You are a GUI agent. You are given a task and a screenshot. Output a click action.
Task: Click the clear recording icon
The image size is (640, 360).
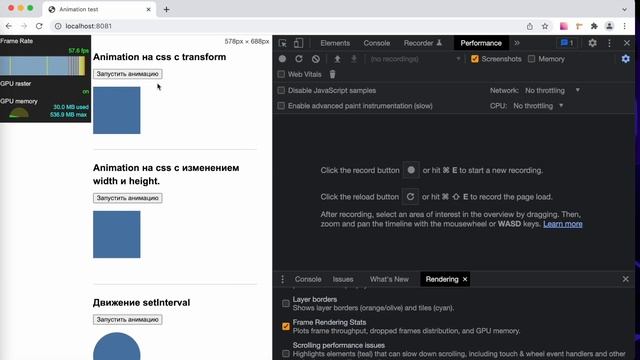click(x=316, y=59)
